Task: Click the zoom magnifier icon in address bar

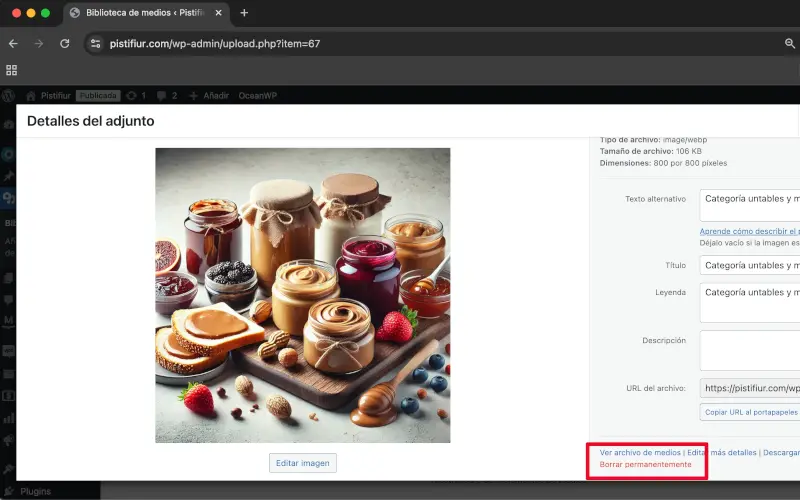Action: 789,44
